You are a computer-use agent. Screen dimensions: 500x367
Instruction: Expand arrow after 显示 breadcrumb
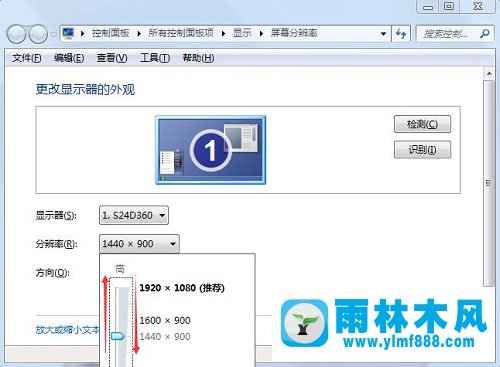pyautogui.click(x=261, y=34)
